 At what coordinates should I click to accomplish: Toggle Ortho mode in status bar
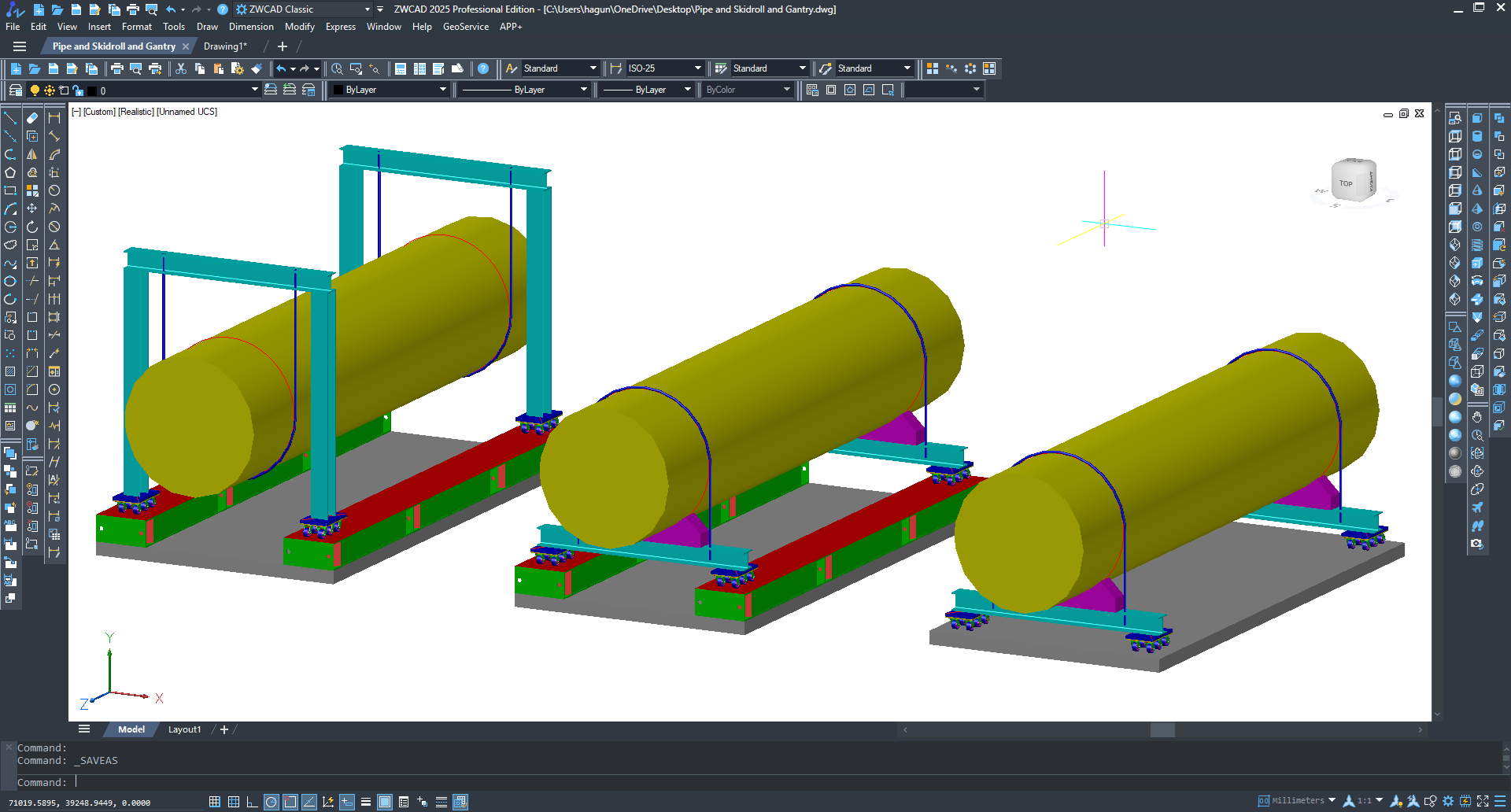252,802
